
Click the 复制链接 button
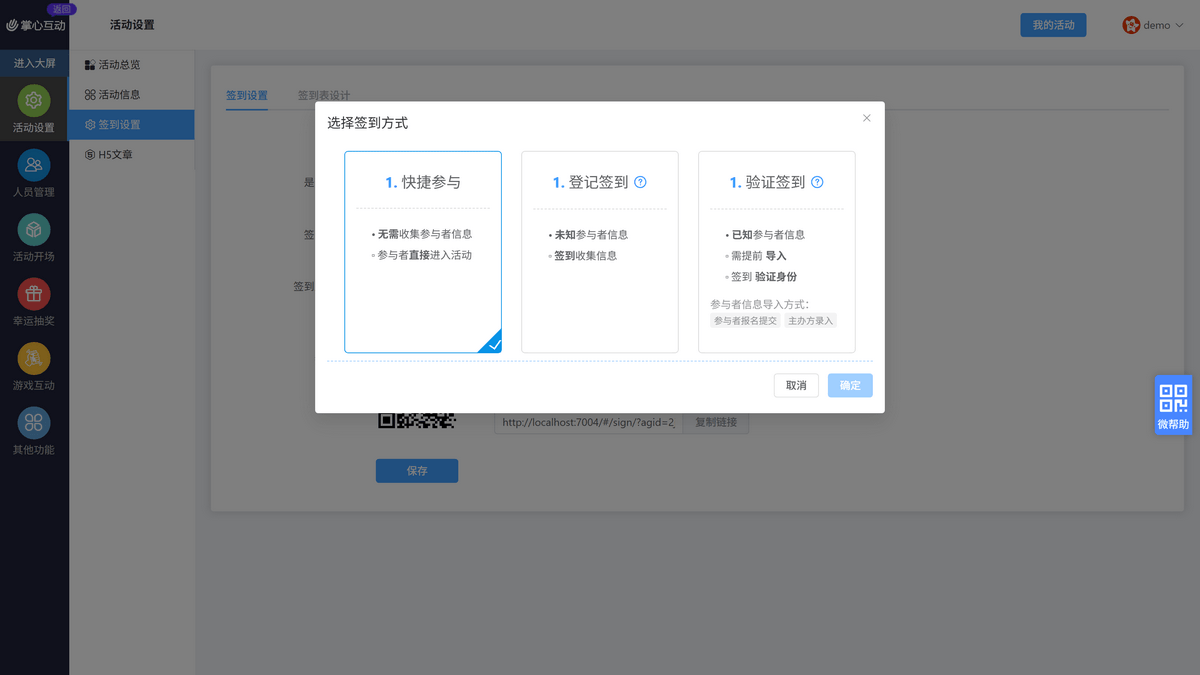[x=716, y=422]
